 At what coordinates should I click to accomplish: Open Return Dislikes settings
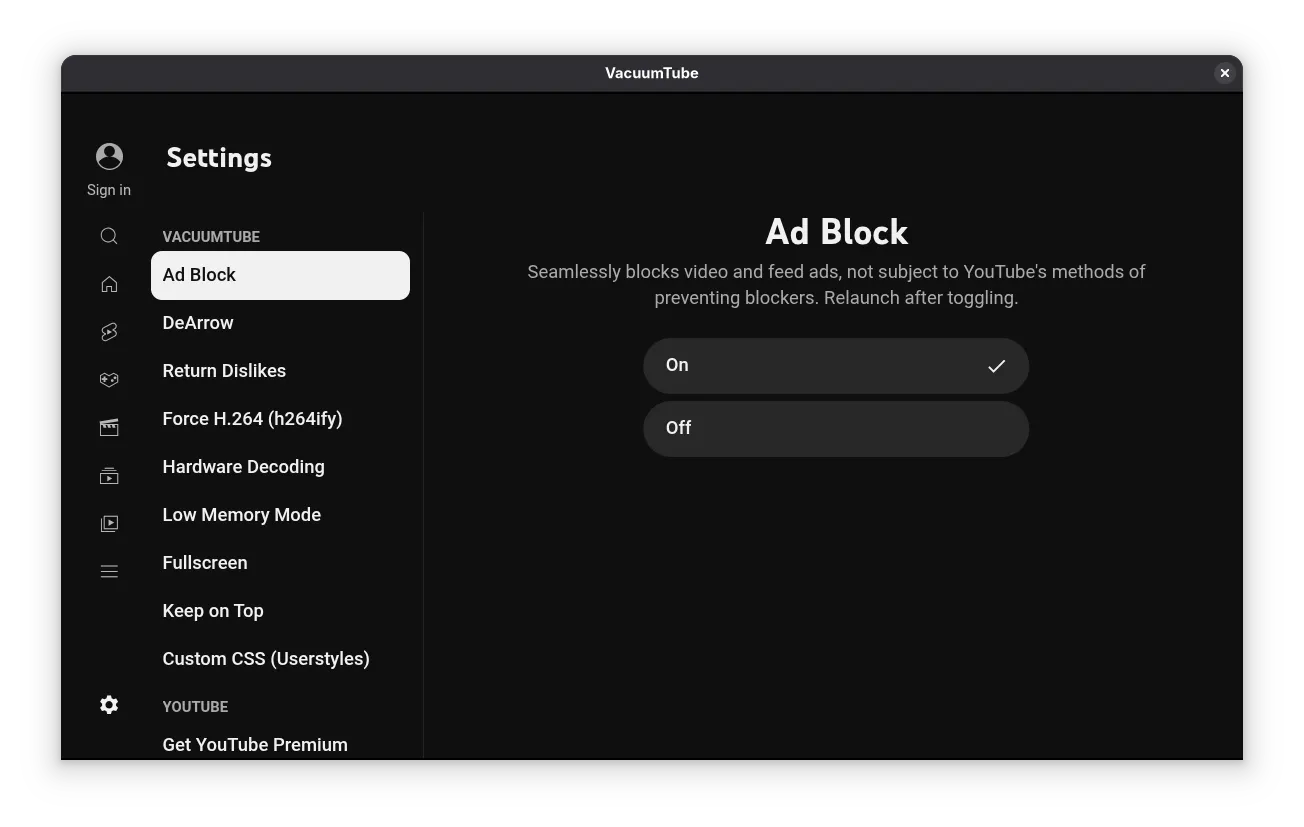(x=224, y=371)
